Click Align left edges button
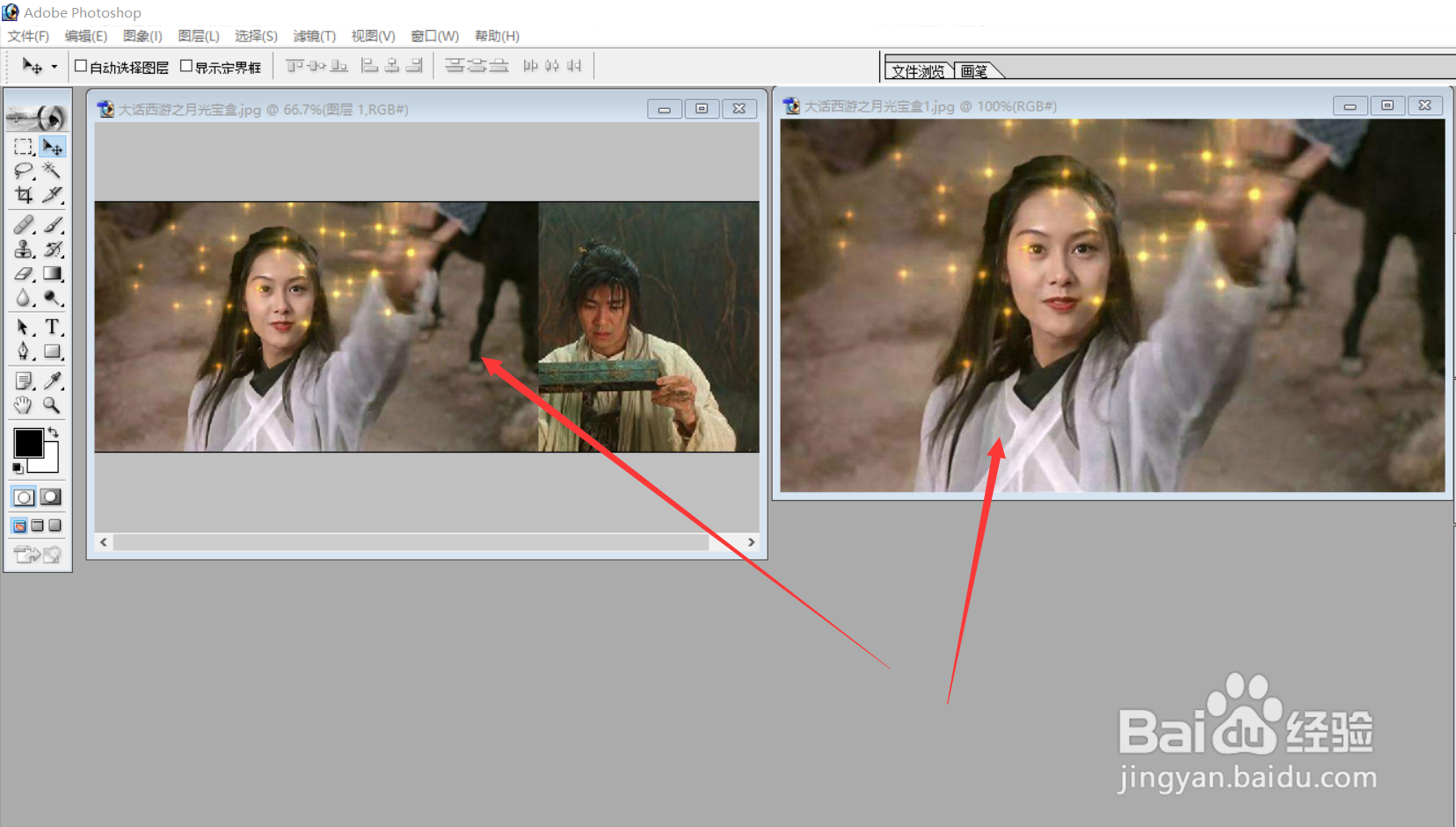The height and width of the screenshot is (827, 1456). click(x=370, y=66)
